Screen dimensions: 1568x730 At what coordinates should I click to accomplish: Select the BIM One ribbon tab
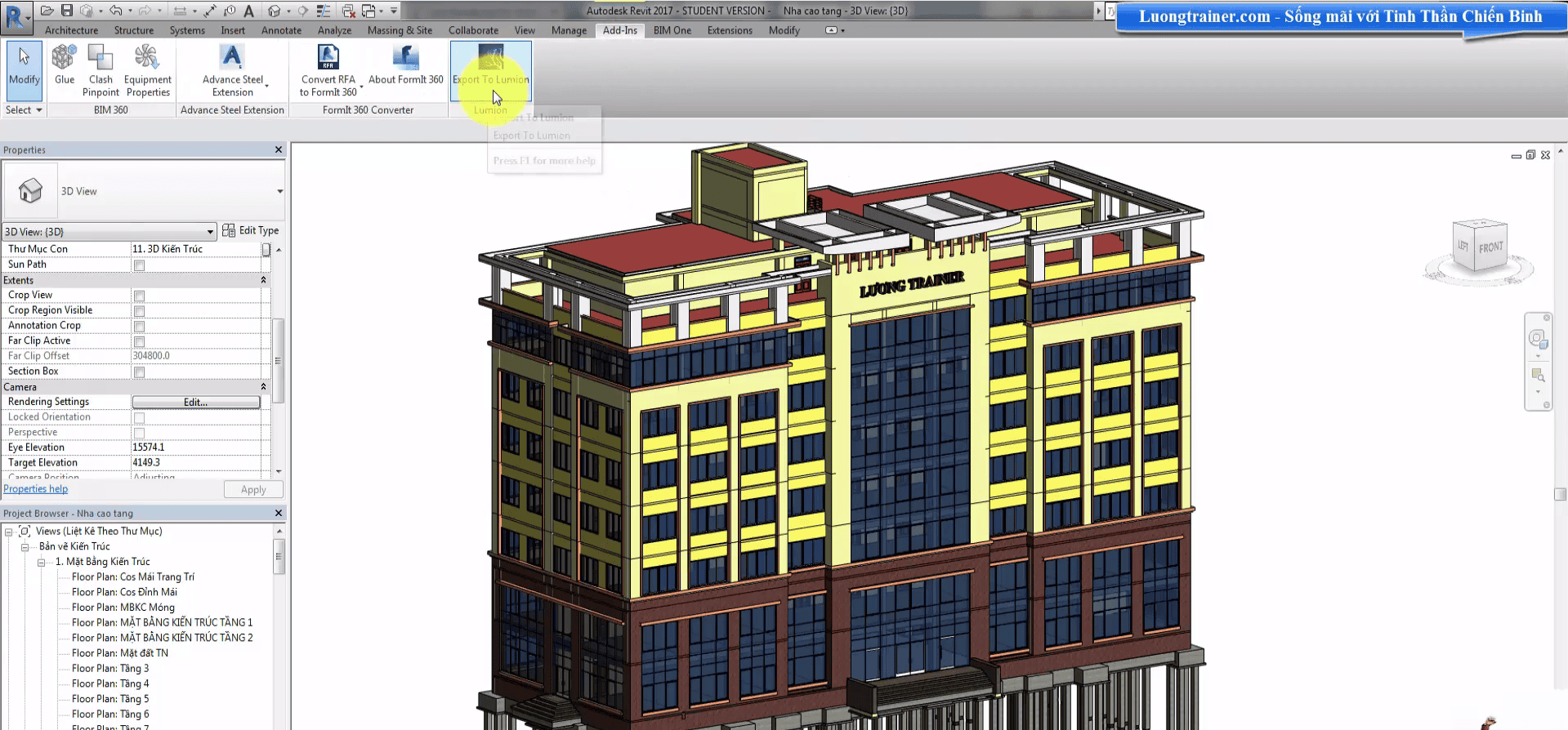pos(672,30)
